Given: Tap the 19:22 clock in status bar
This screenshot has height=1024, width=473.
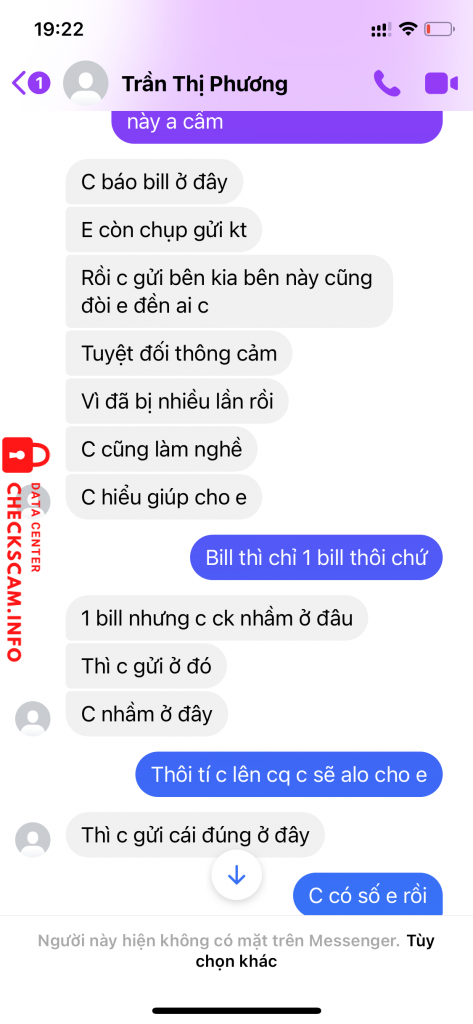Looking at the screenshot, I should tap(59, 29).
